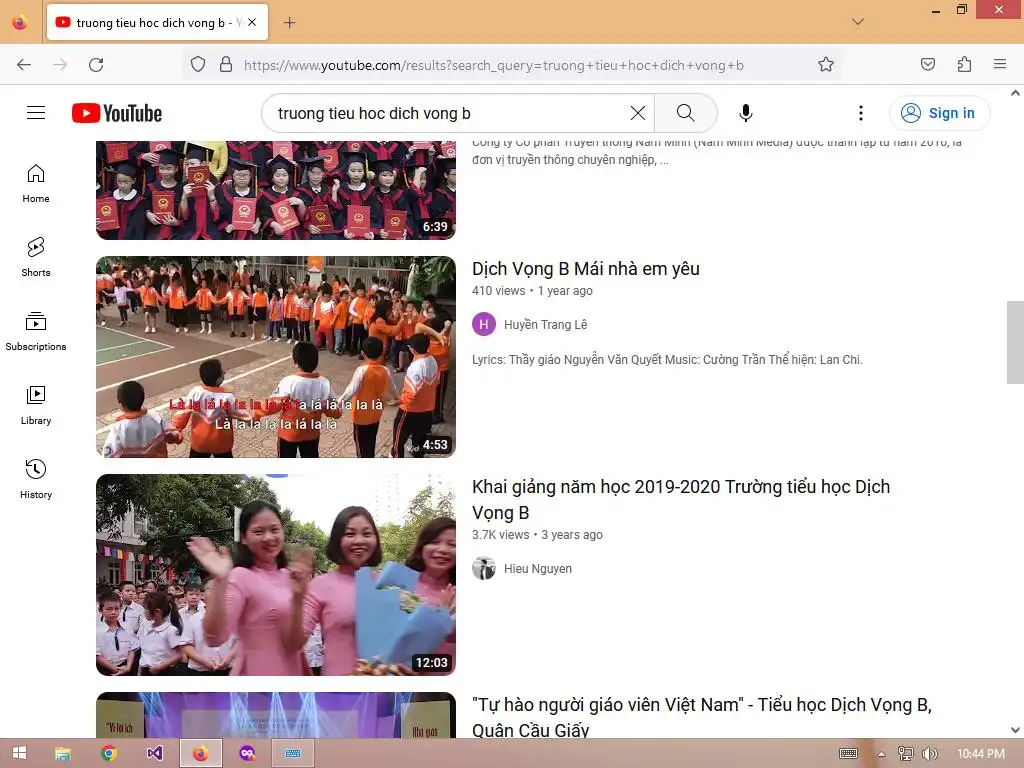Visit the Huyền Trang Lê channel name
Viewport: 1024px width, 768px height.
pyautogui.click(x=545, y=325)
